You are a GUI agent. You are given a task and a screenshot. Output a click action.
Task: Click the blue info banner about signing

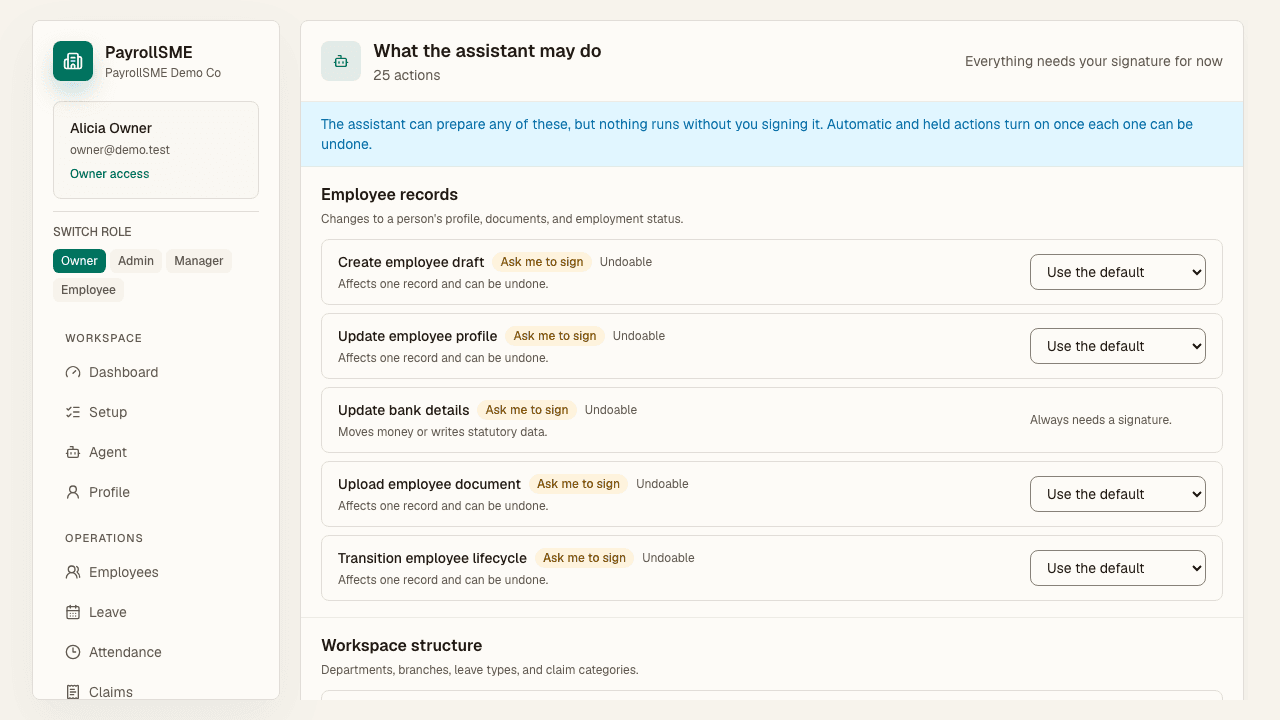pos(772,134)
